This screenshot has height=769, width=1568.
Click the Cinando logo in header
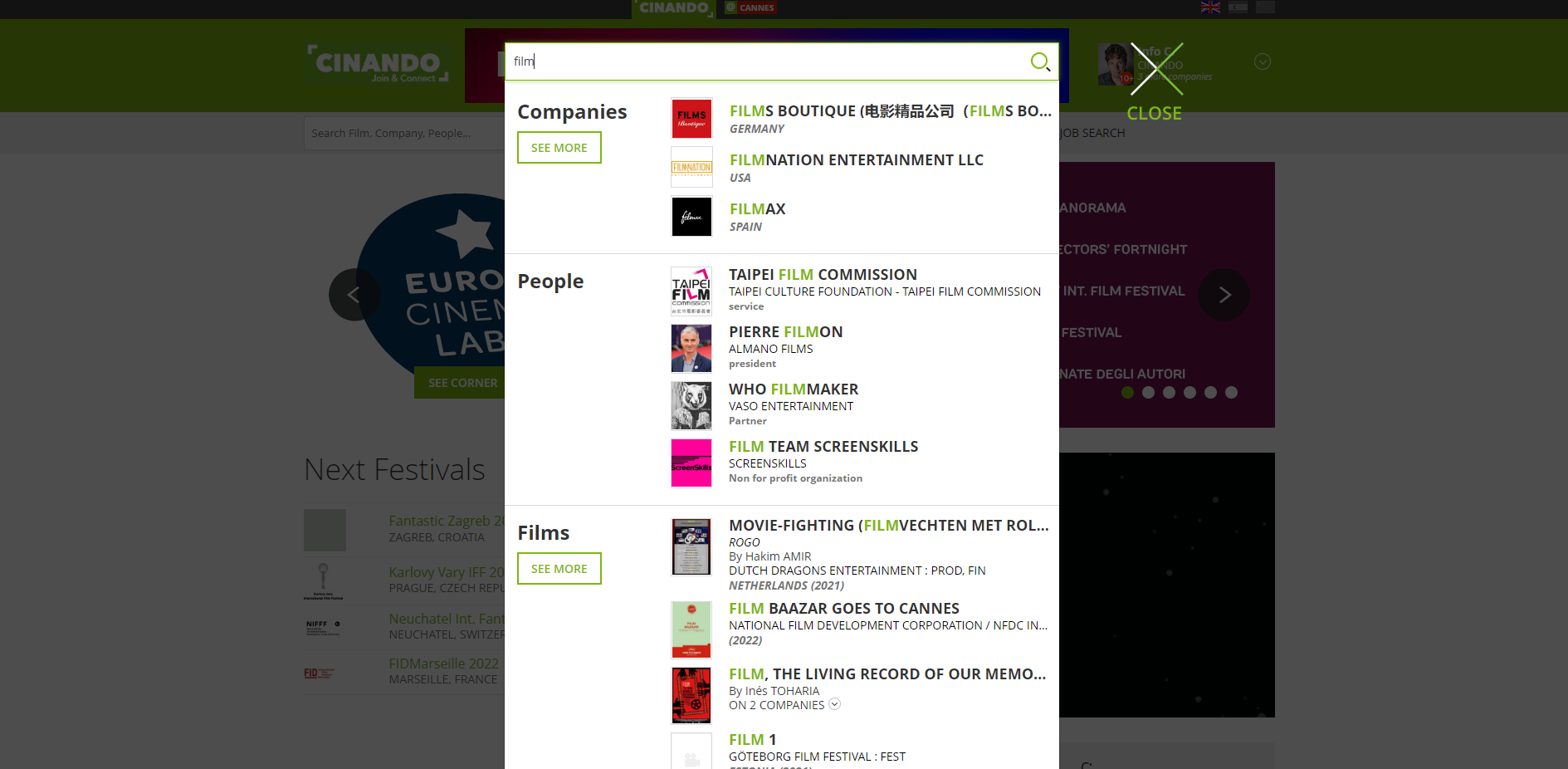[378, 64]
